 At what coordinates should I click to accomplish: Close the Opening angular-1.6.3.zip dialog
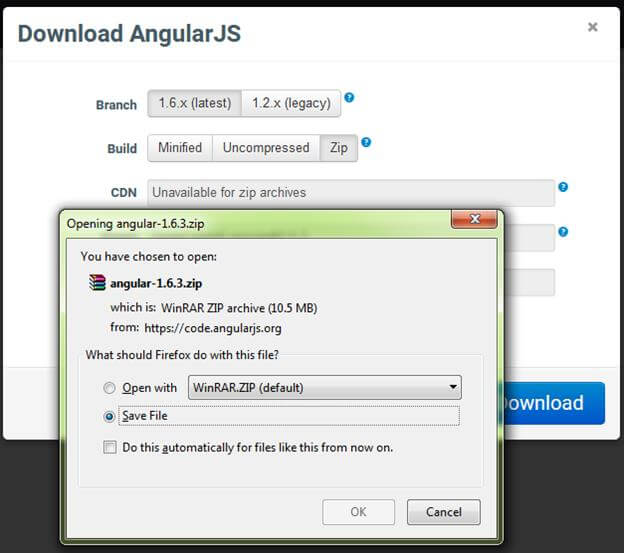coord(474,219)
